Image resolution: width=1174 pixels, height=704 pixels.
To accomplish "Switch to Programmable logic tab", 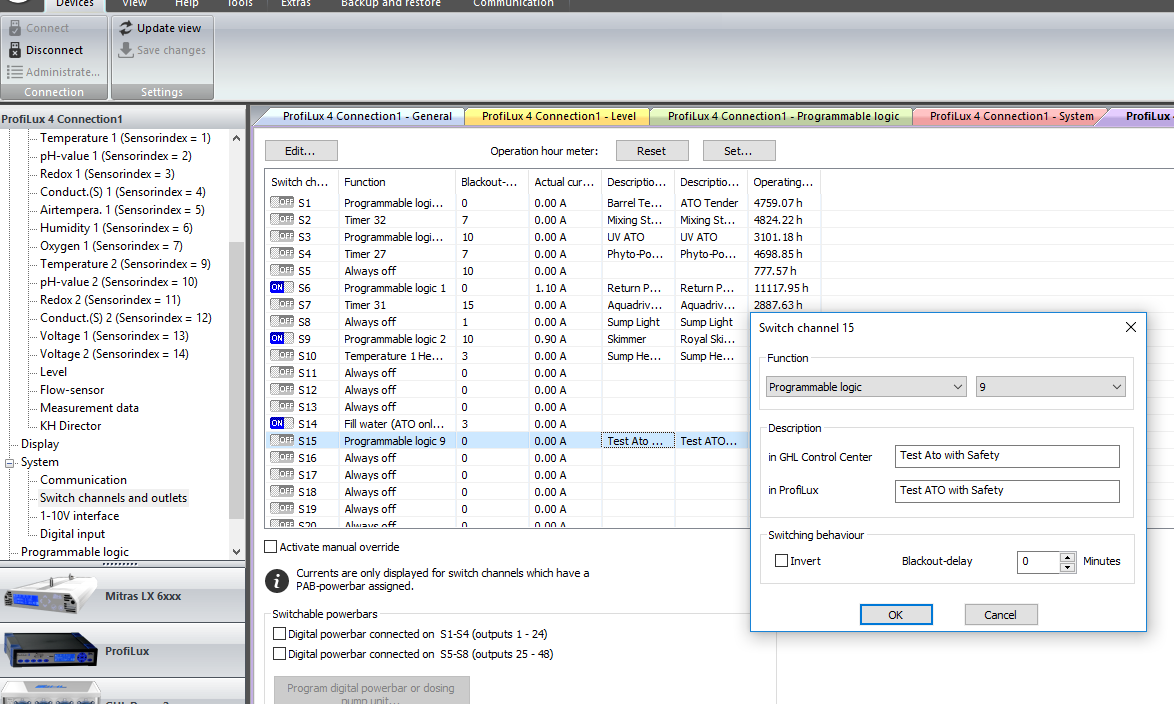I will [783, 116].
